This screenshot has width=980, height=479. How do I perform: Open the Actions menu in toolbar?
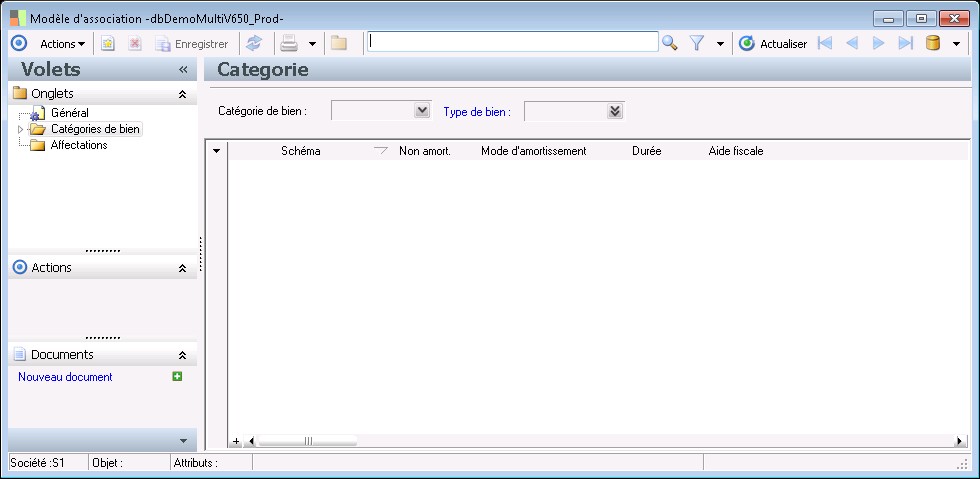tap(62, 44)
